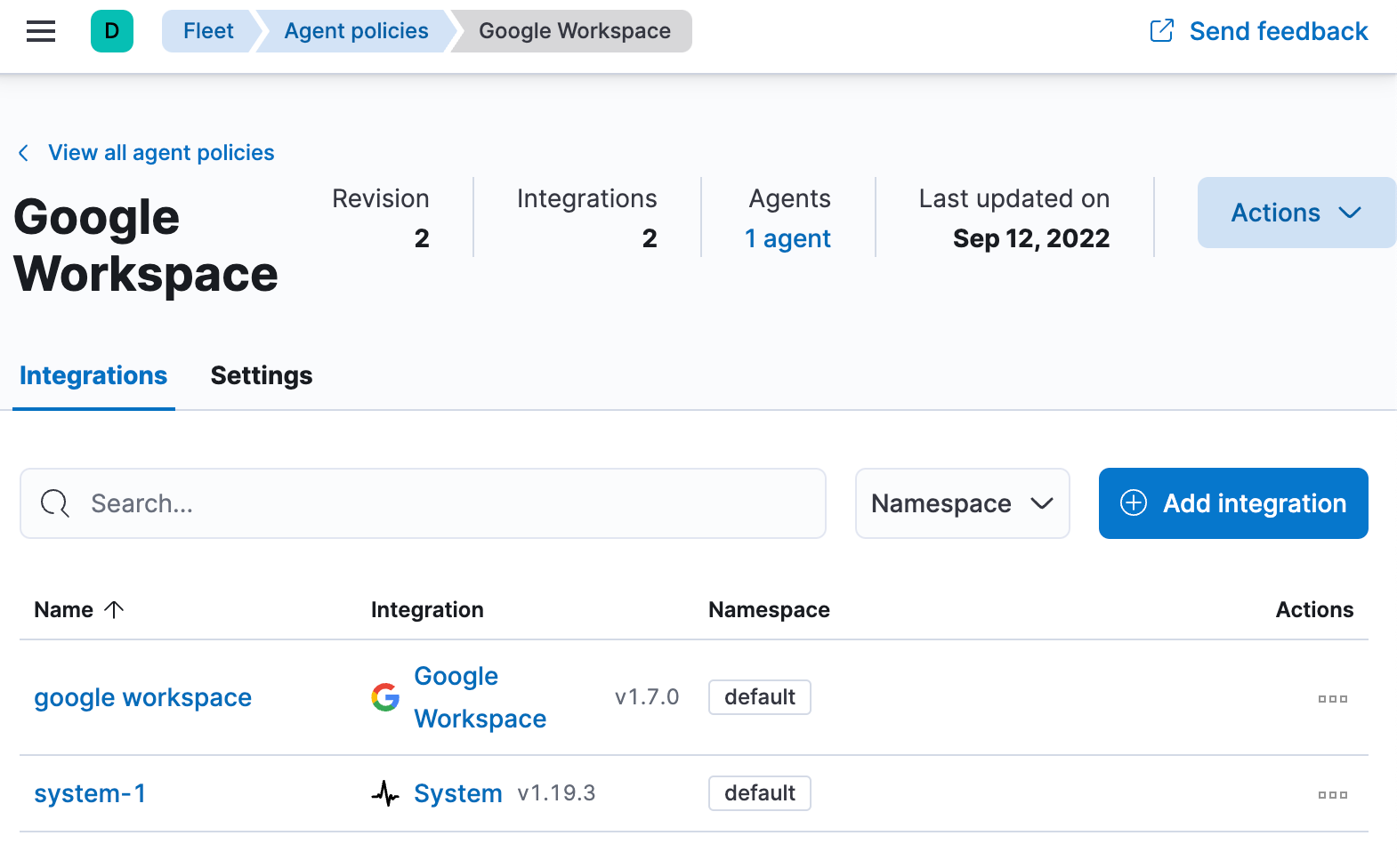Click the Google Workspace breadcrumb
The height and width of the screenshot is (868, 1397).
[x=575, y=31]
